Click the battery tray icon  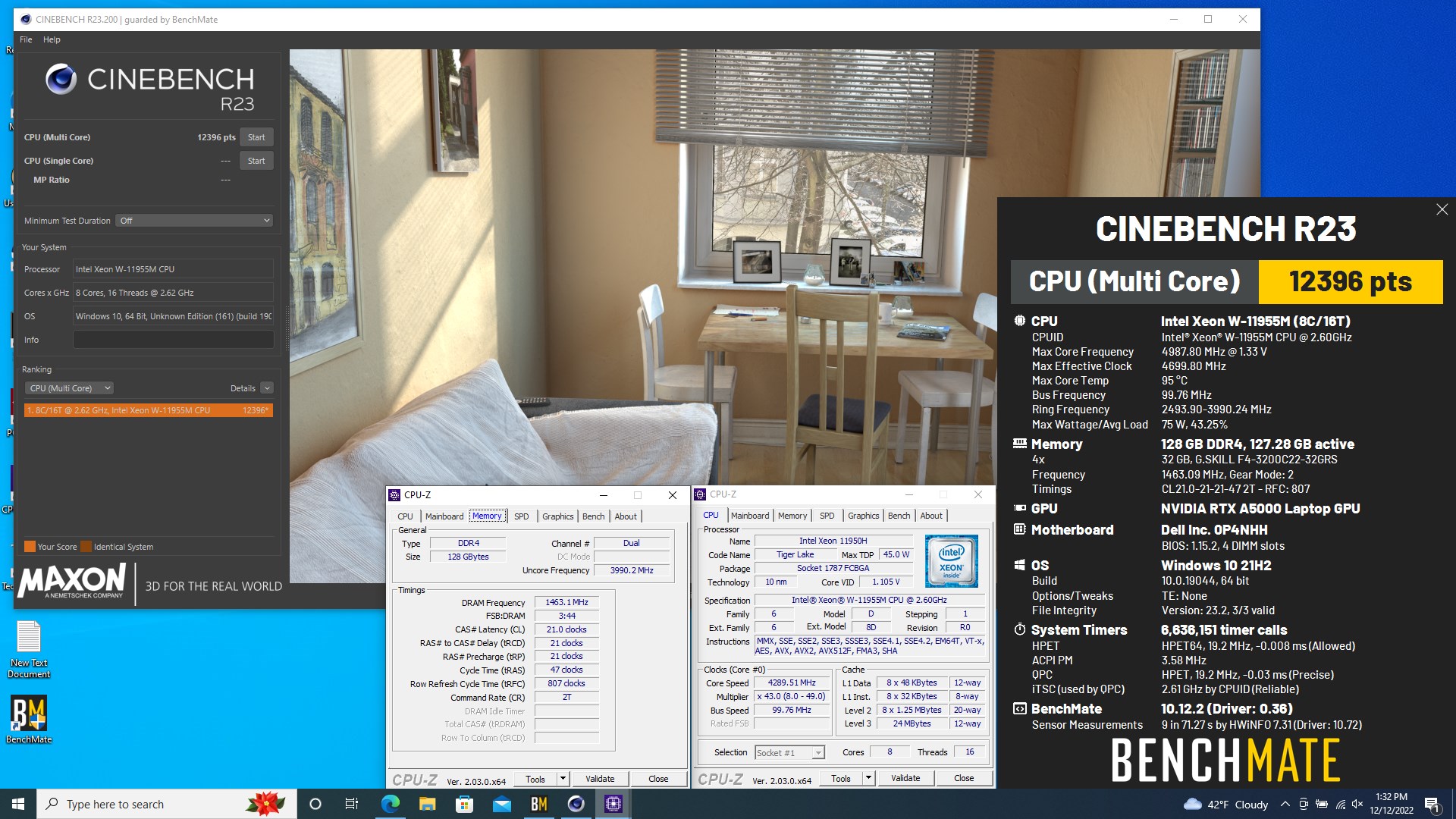click(1322, 804)
